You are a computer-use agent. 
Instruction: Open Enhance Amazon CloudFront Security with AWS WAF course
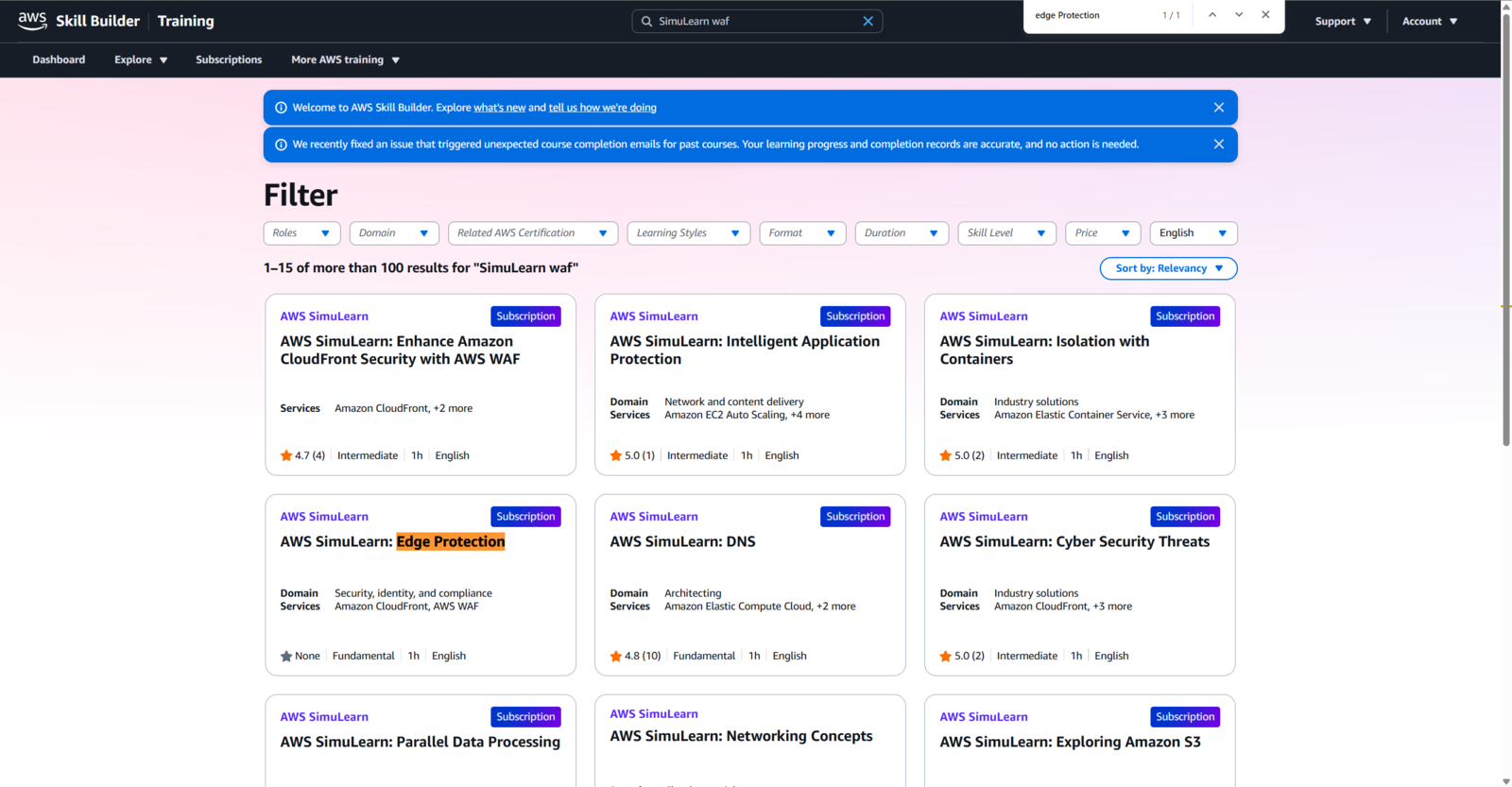pos(400,351)
